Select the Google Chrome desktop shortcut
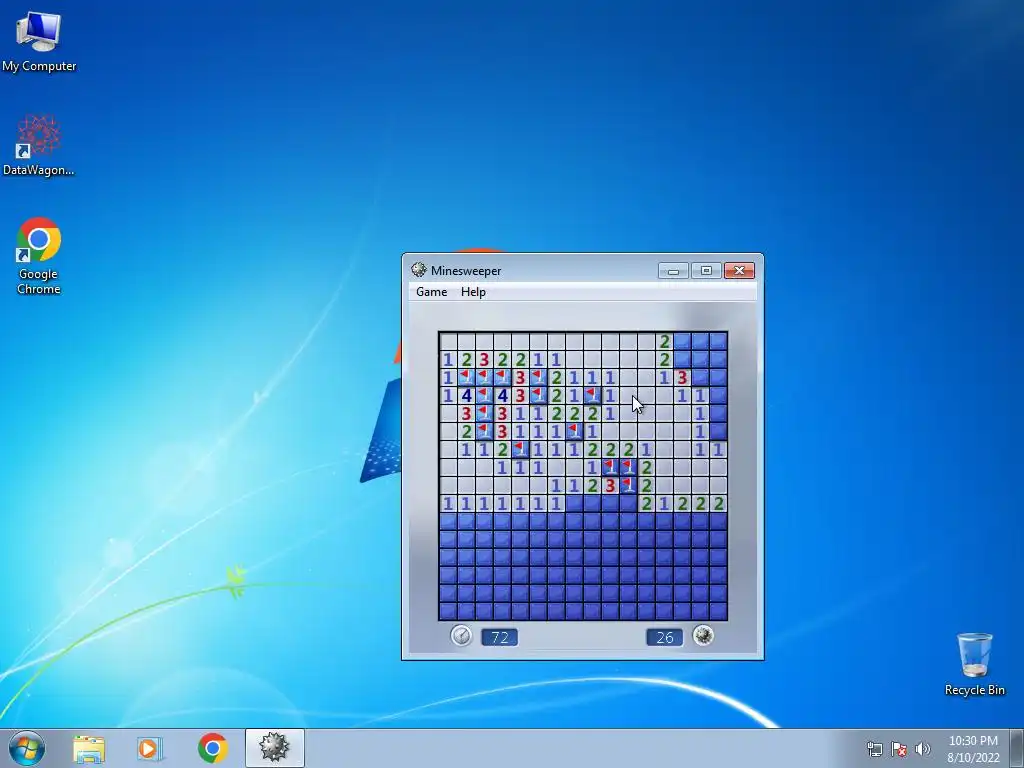Image resolution: width=1024 pixels, height=768 pixels. pyautogui.click(x=39, y=256)
